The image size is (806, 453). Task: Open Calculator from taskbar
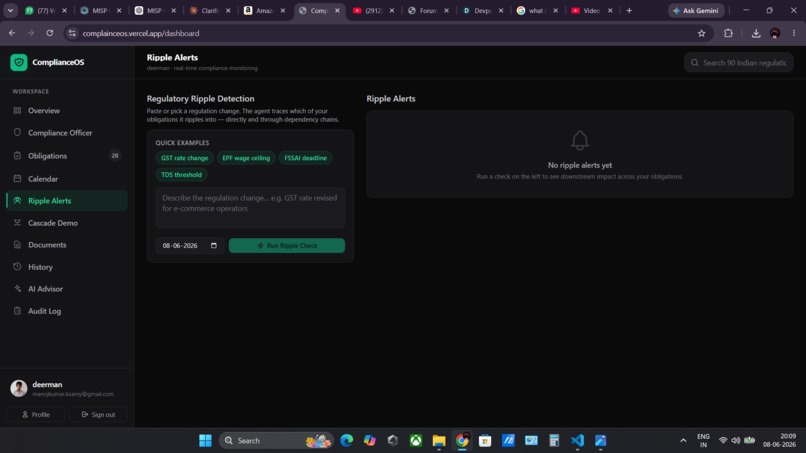(x=554, y=441)
